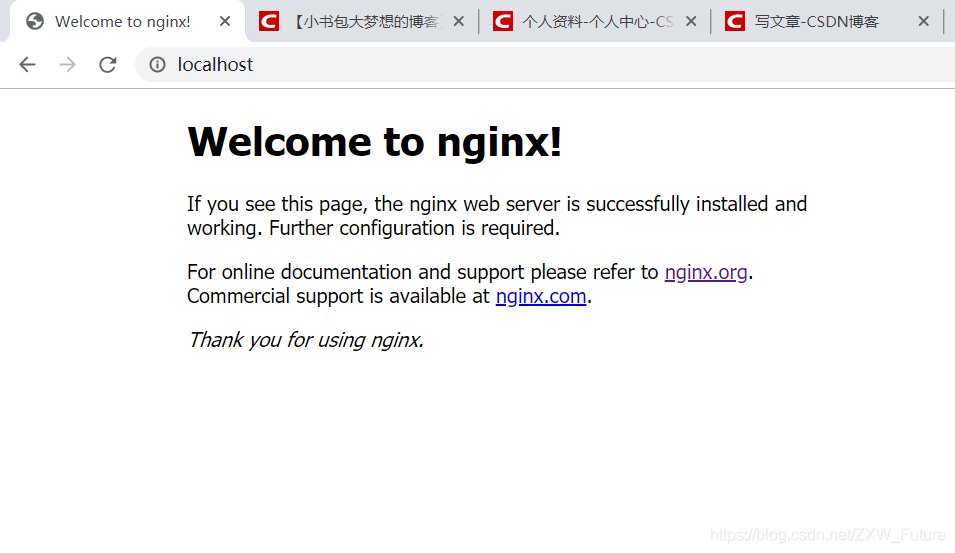Reload the localhost page

[108, 65]
